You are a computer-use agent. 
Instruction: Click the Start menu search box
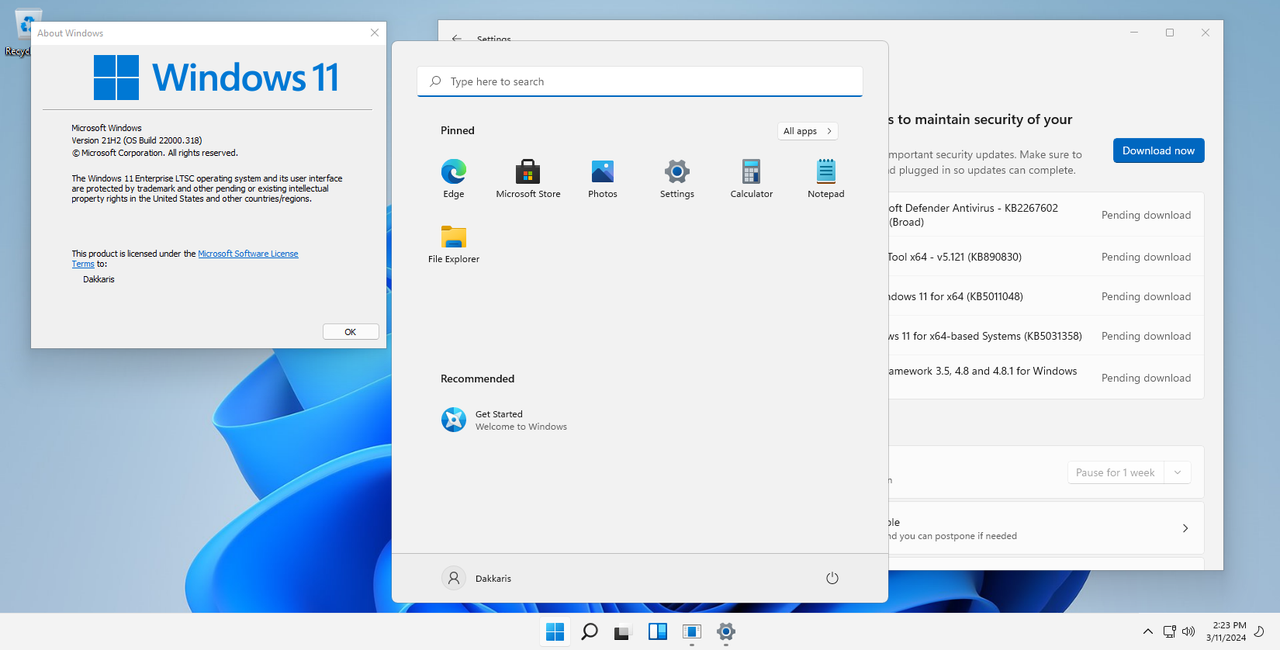click(x=640, y=82)
